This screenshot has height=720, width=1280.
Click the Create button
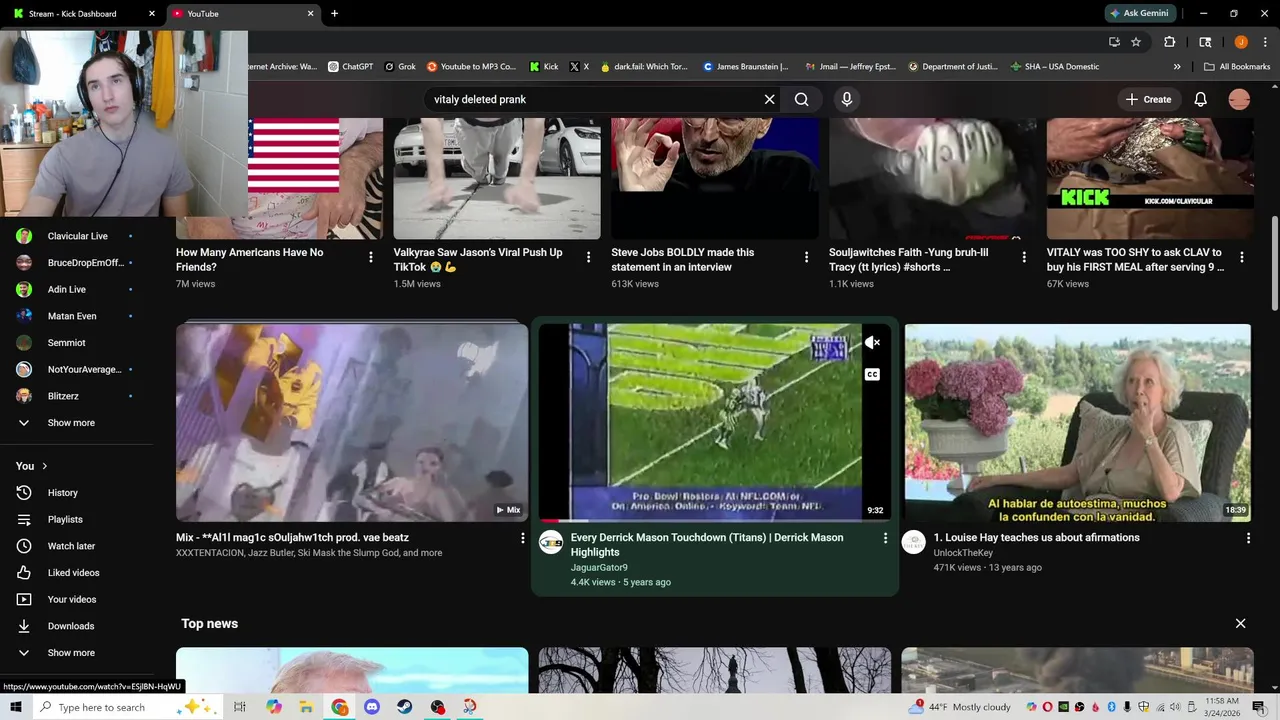click(1148, 99)
